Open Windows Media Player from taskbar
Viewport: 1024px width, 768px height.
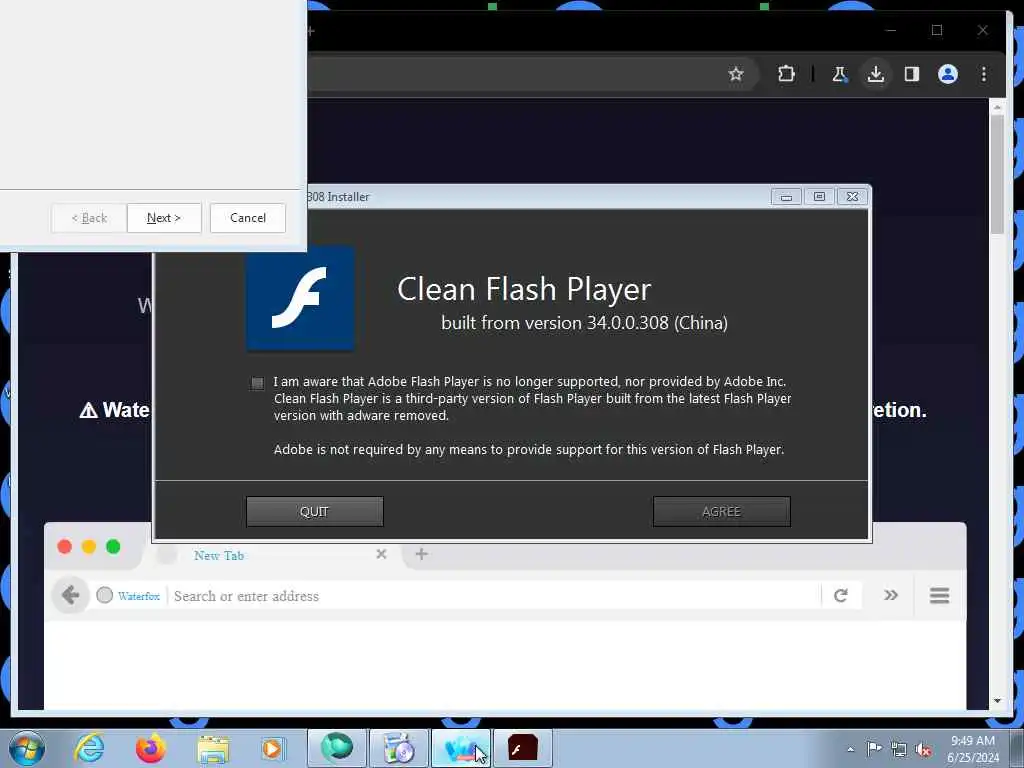[272, 748]
